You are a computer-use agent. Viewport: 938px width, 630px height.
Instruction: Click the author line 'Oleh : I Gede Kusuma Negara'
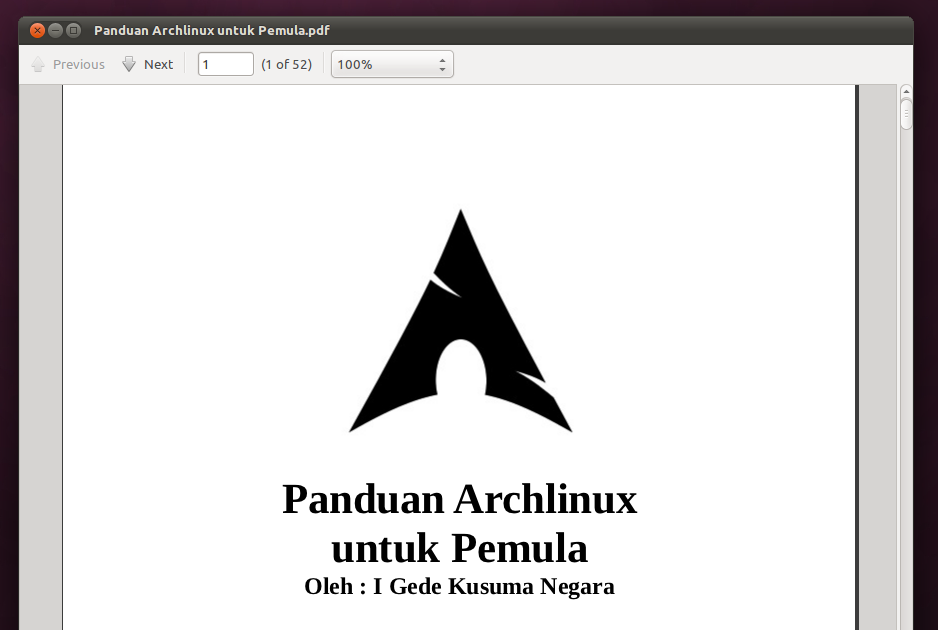click(459, 587)
